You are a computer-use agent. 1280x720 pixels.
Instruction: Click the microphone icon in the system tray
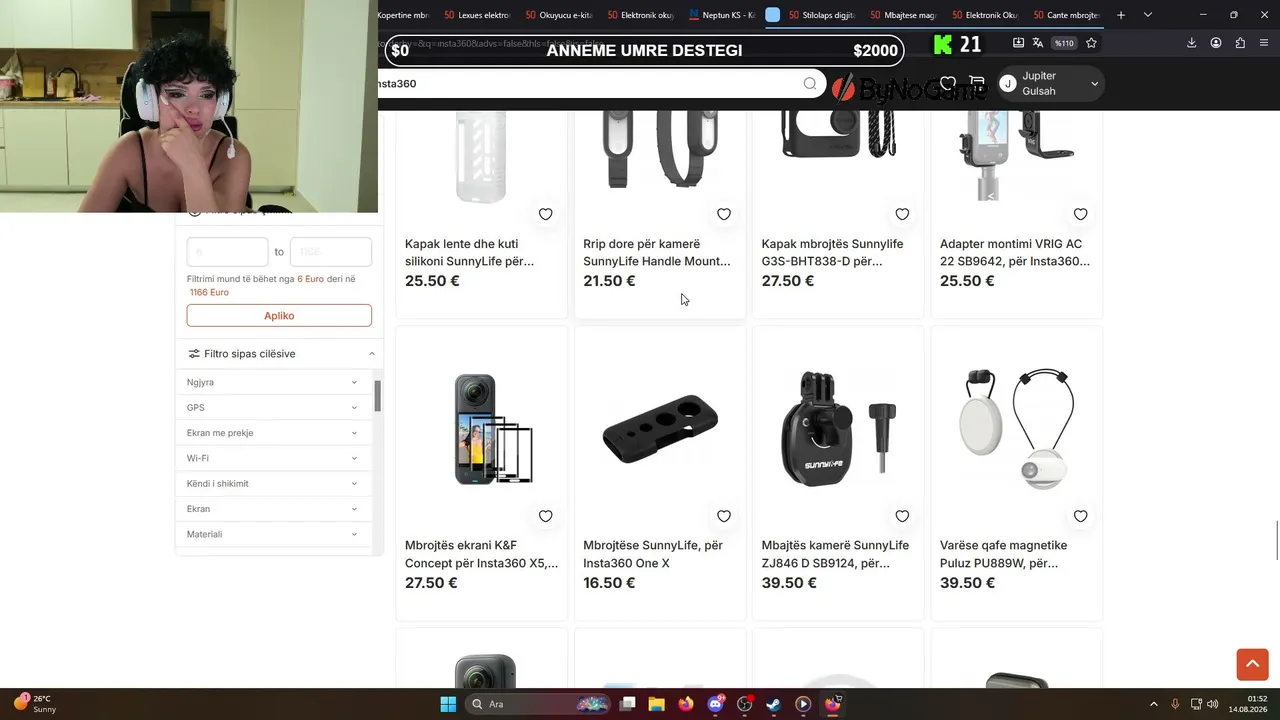click(1175, 704)
